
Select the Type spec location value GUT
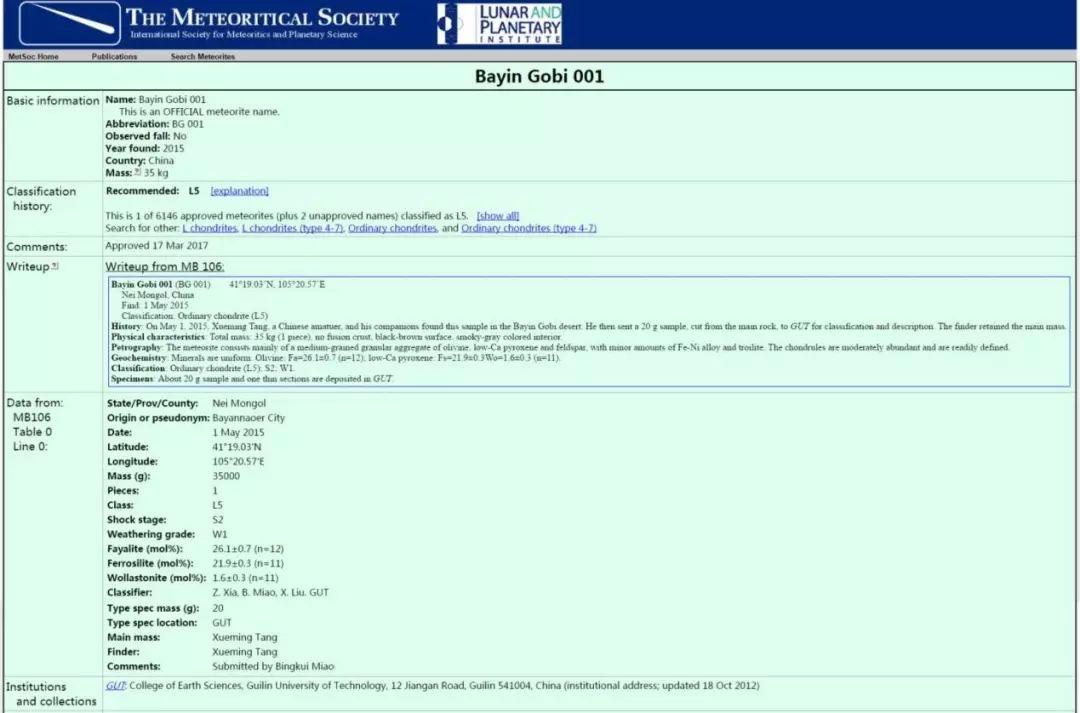[x=222, y=622]
